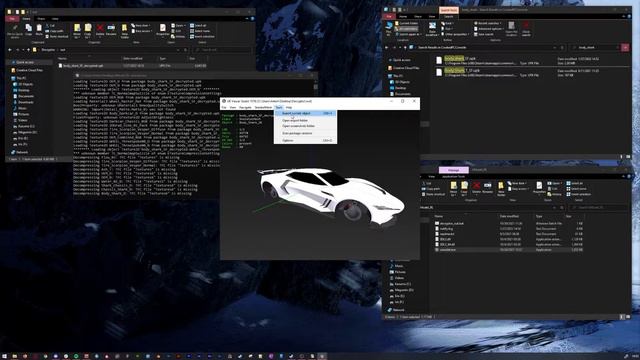Open Help menu in UE Viewer
The width and height of the screenshot is (640, 360).
coord(289,107)
